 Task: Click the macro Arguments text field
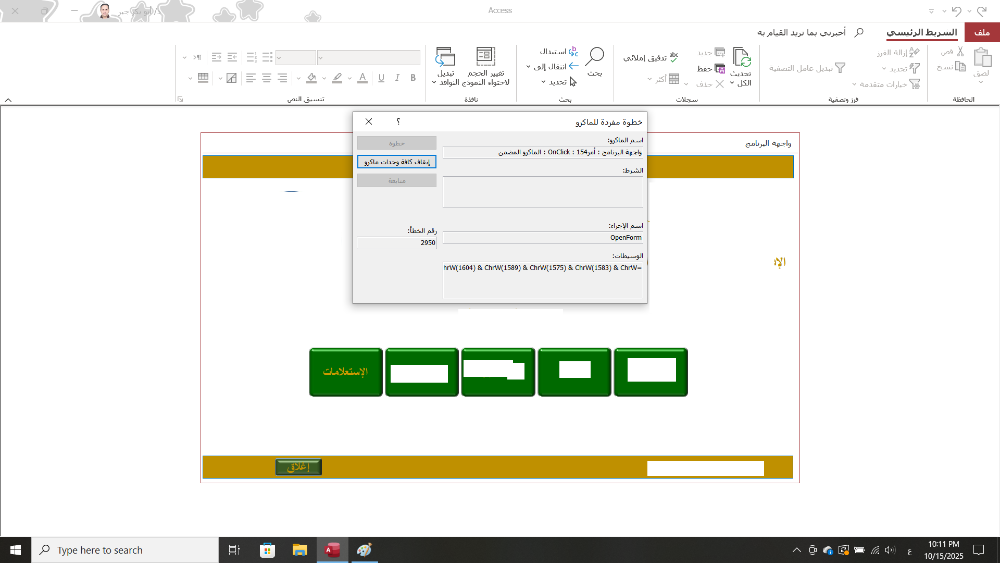(x=543, y=280)
